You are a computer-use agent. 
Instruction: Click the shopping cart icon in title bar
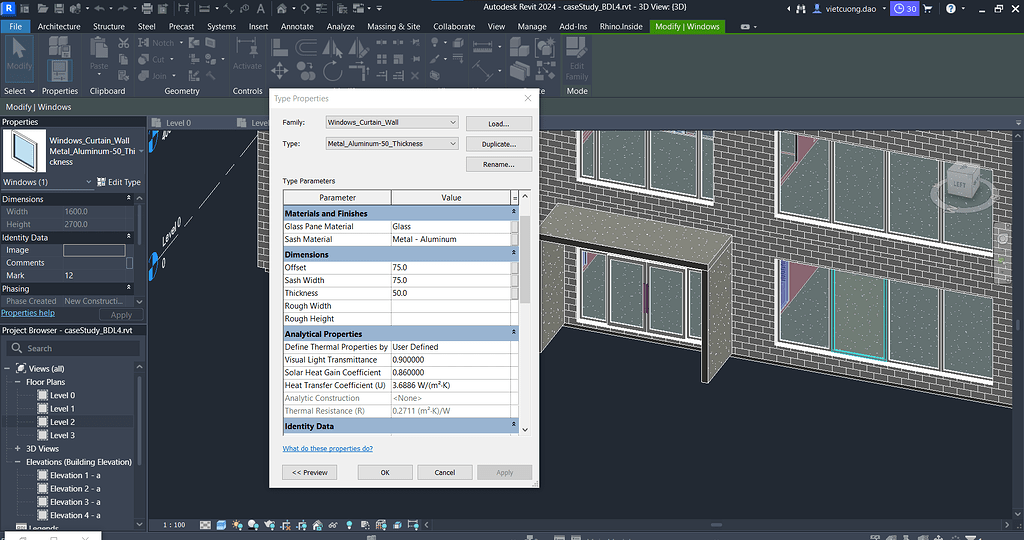927,8
